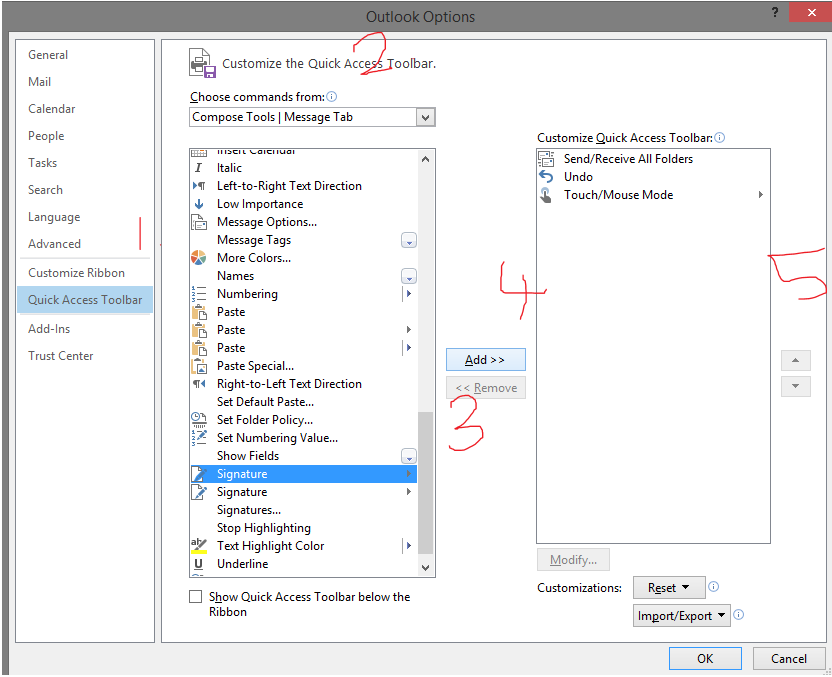Click the Undo icon in Quick Access list
Viewport: 832px width, 677px height.
(546, 176)
